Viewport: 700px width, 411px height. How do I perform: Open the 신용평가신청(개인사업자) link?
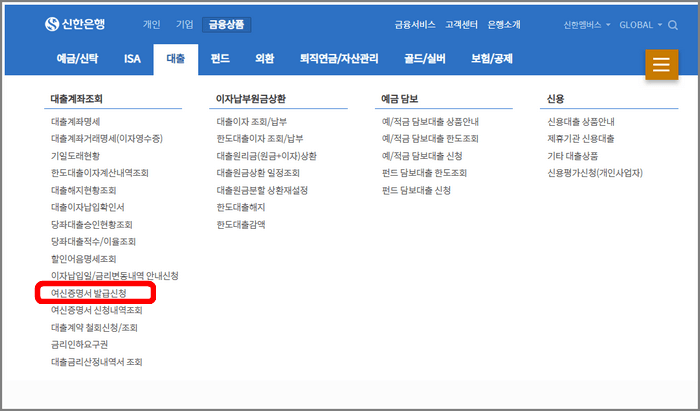click(595, 173)
